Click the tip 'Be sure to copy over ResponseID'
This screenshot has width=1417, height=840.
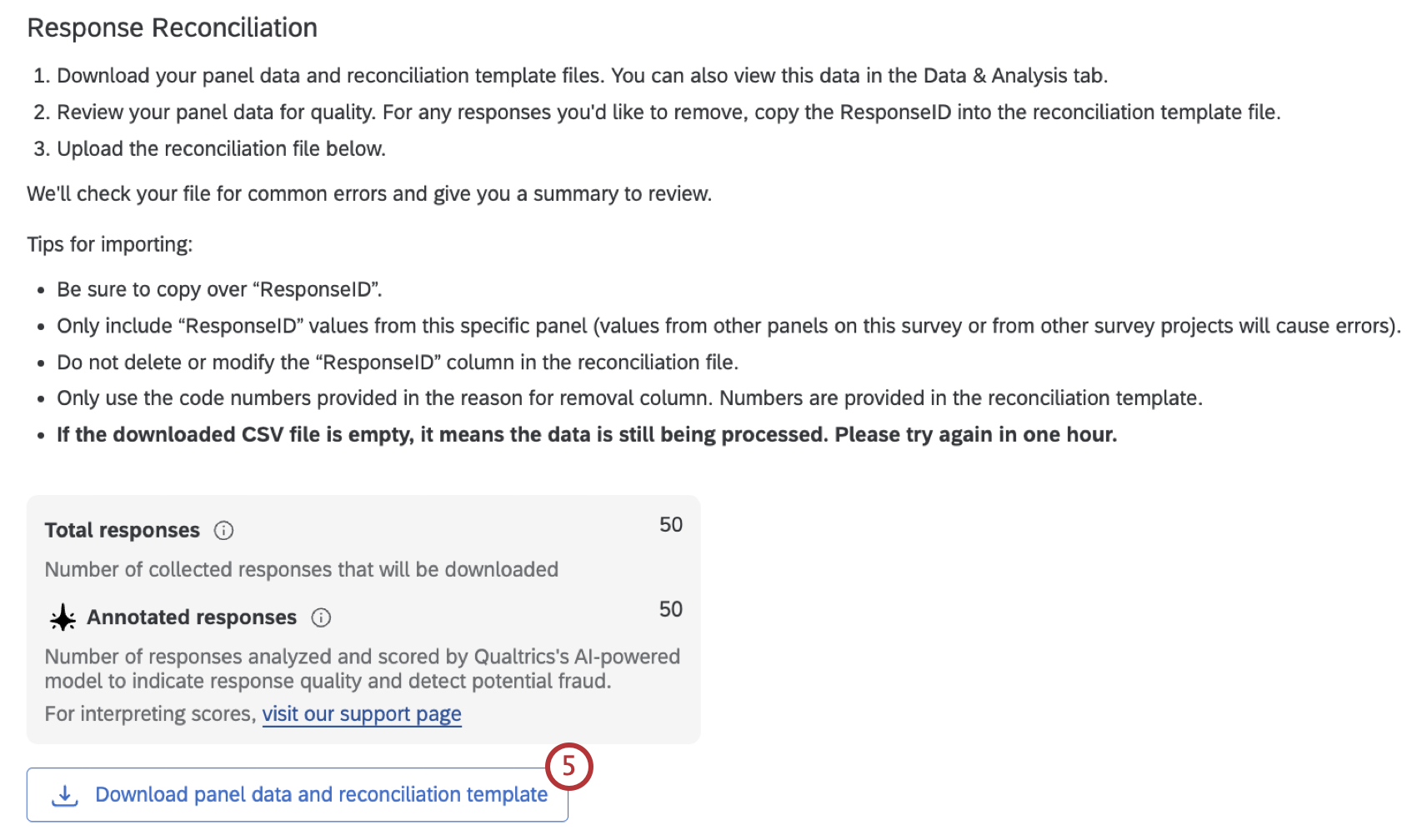coord(219,290)
